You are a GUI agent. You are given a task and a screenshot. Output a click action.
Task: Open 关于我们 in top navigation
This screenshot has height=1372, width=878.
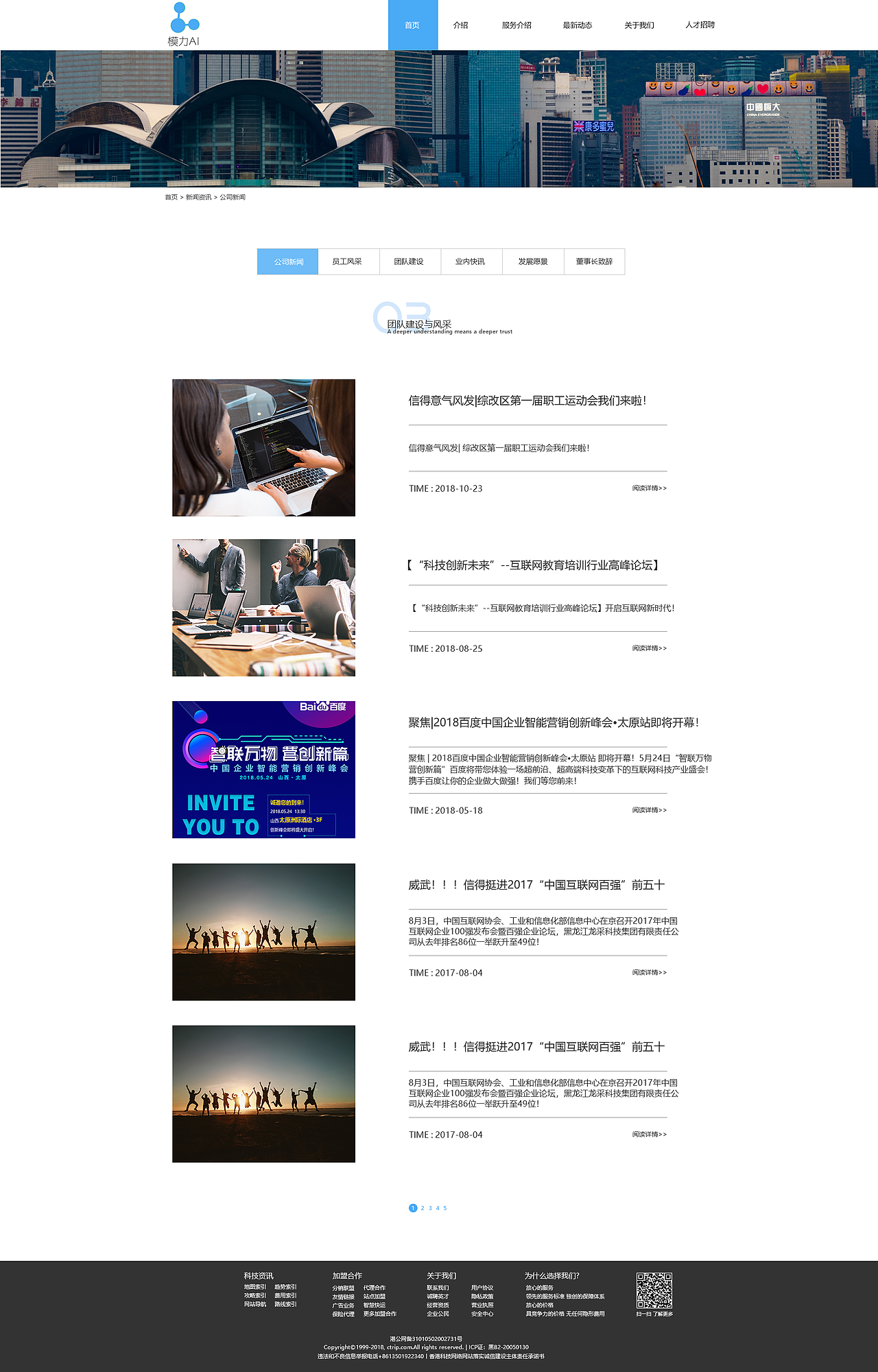[639, 25]
